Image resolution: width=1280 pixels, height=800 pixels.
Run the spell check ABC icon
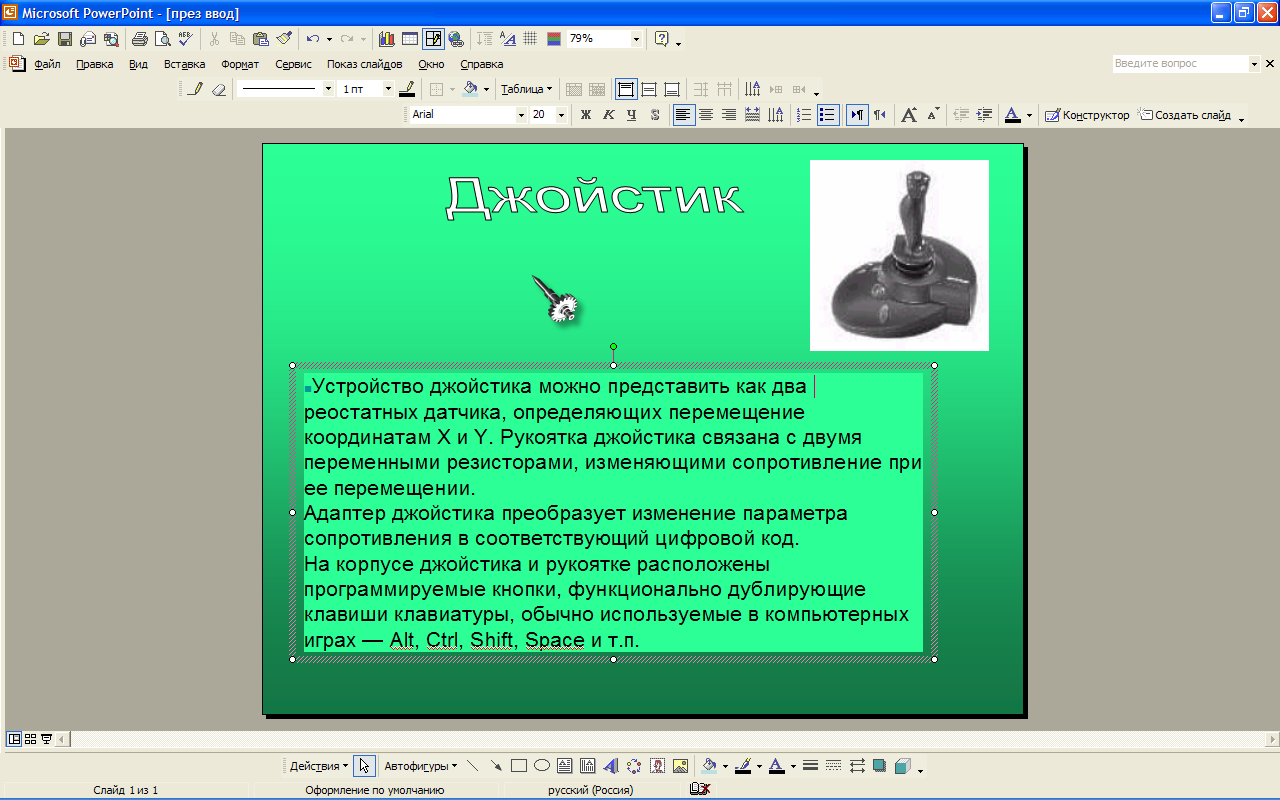click(x=185, y=39)
